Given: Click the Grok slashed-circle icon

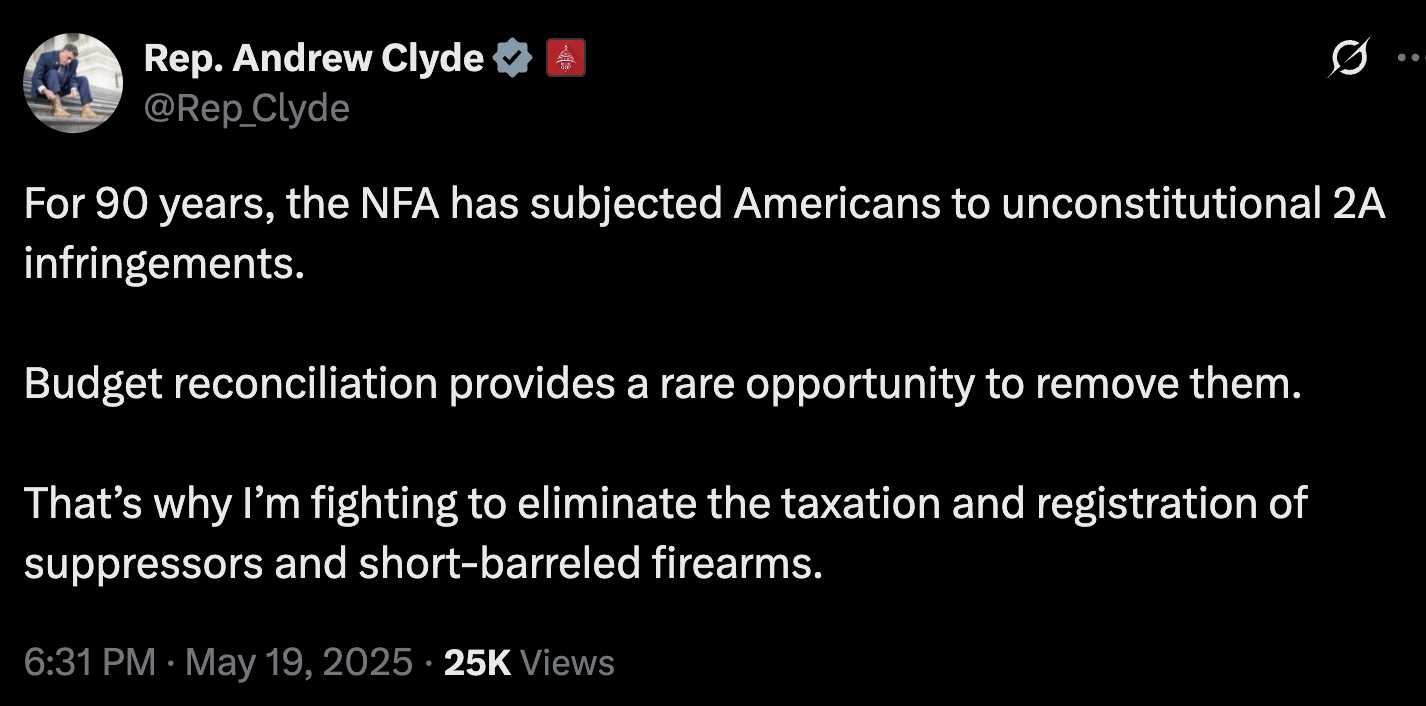Looking at the screenshot, I should tap(1347, 60).
